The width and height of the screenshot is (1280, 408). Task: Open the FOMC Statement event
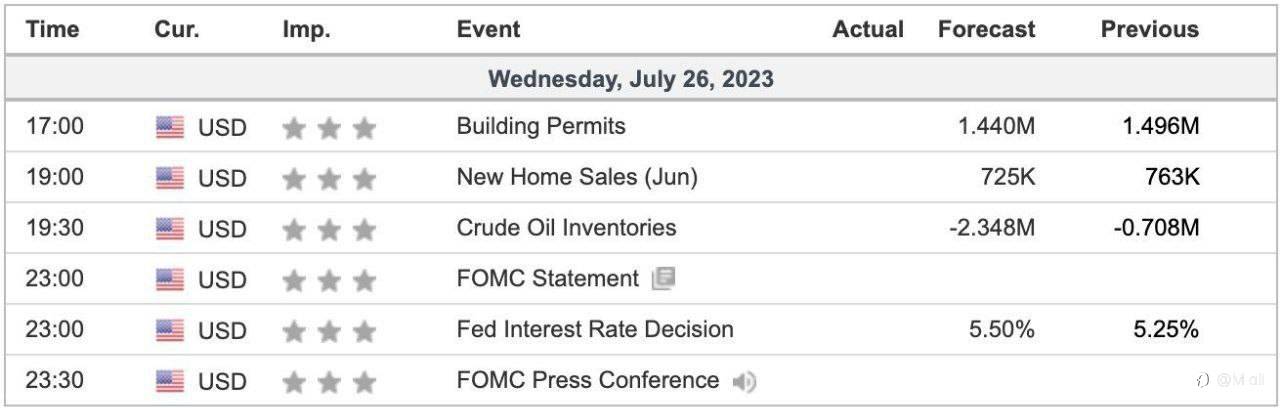coord(547,279)
